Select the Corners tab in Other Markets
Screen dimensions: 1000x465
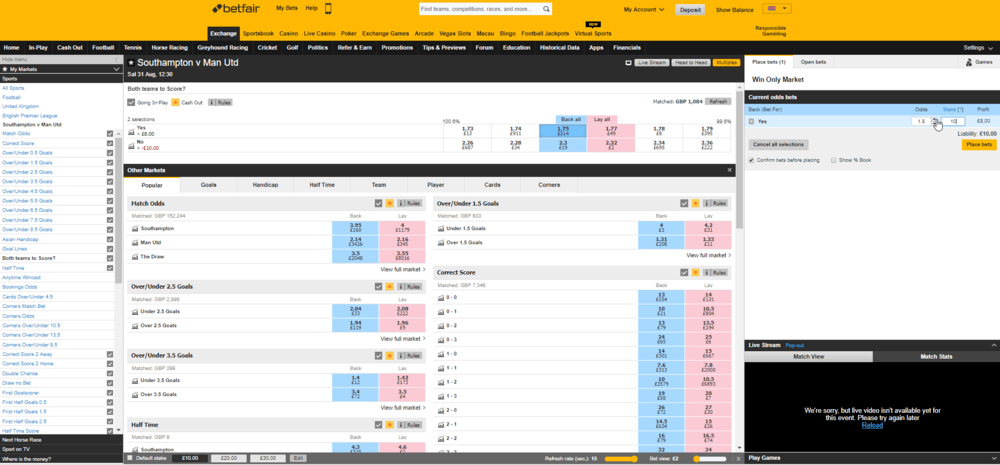tap(549, 185)
